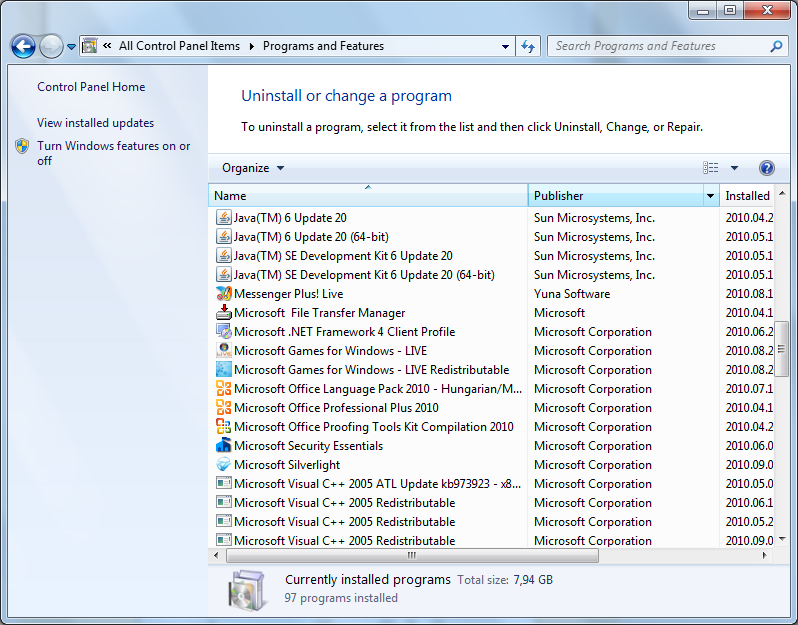Viewport: 798px width, 625px height.
Task: Open Control Panel Home link
Action: point(91,87)
